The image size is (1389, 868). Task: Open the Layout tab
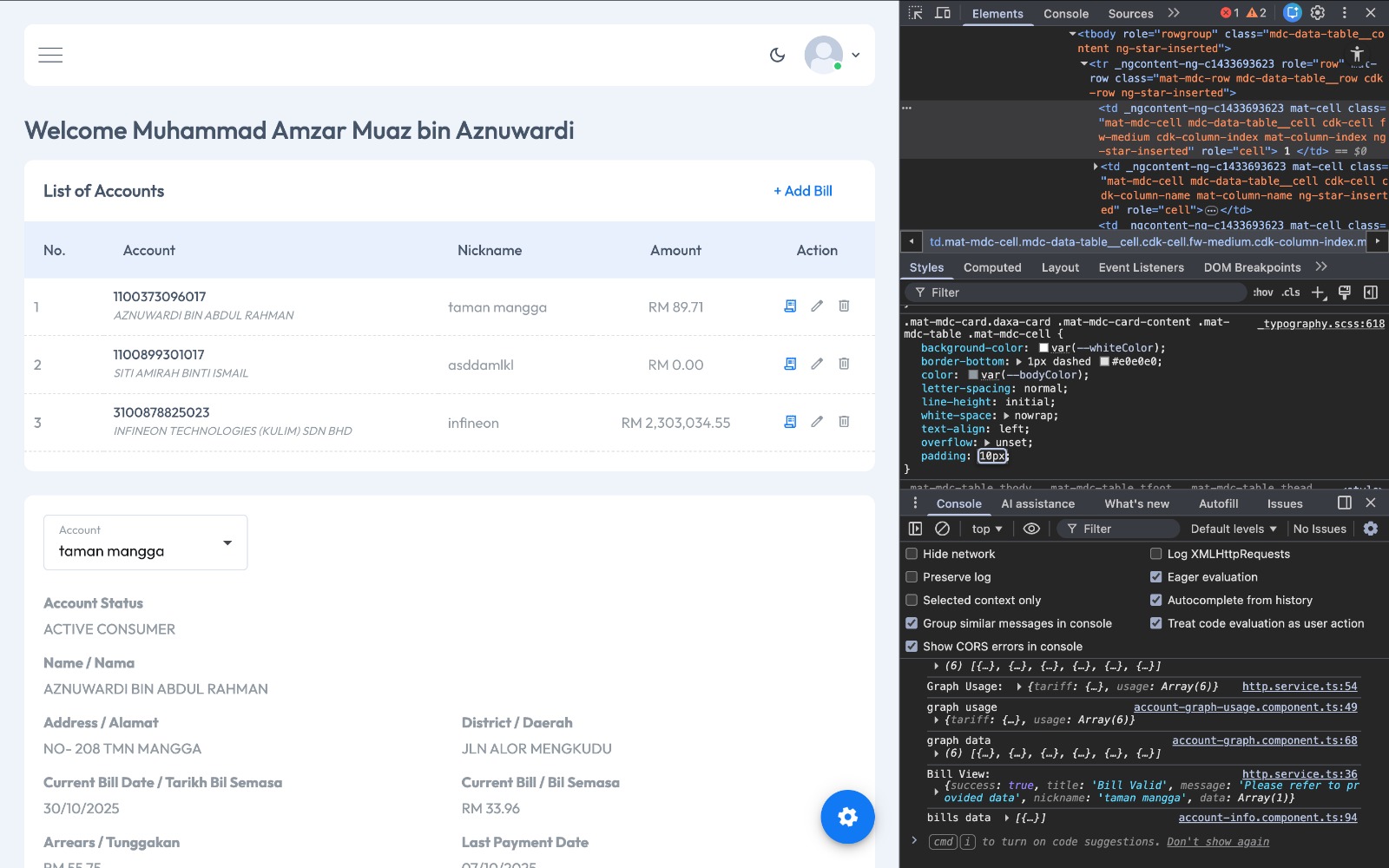point(1060,267)
